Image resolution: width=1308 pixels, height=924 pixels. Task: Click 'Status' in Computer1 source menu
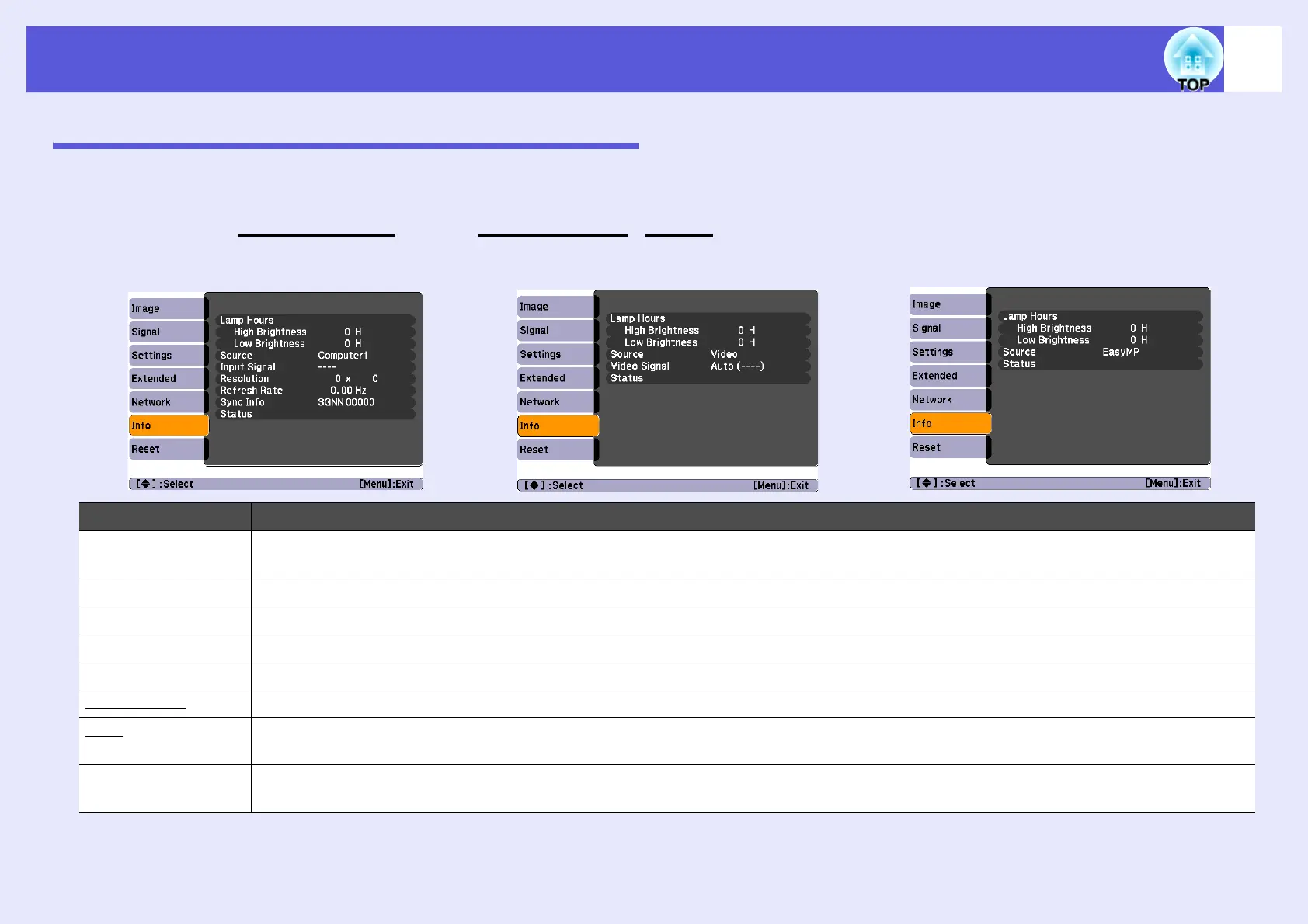[236, 414]
